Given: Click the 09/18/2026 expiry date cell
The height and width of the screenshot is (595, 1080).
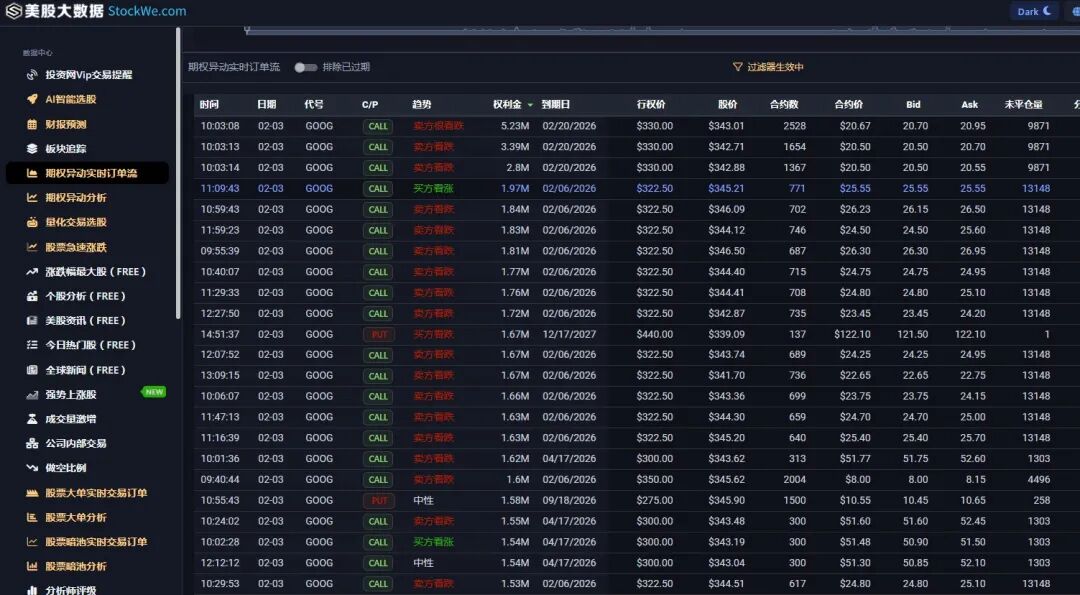Looking at the screenshot, I should (x=569, y=500).
